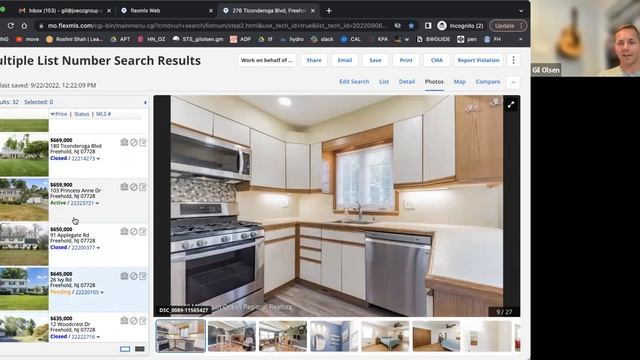This screenshot has height=360, width=640.
Task: Expand the MLS 22200377 dropdown arrow
Action: pyautogui.click(x=98, y=248)
